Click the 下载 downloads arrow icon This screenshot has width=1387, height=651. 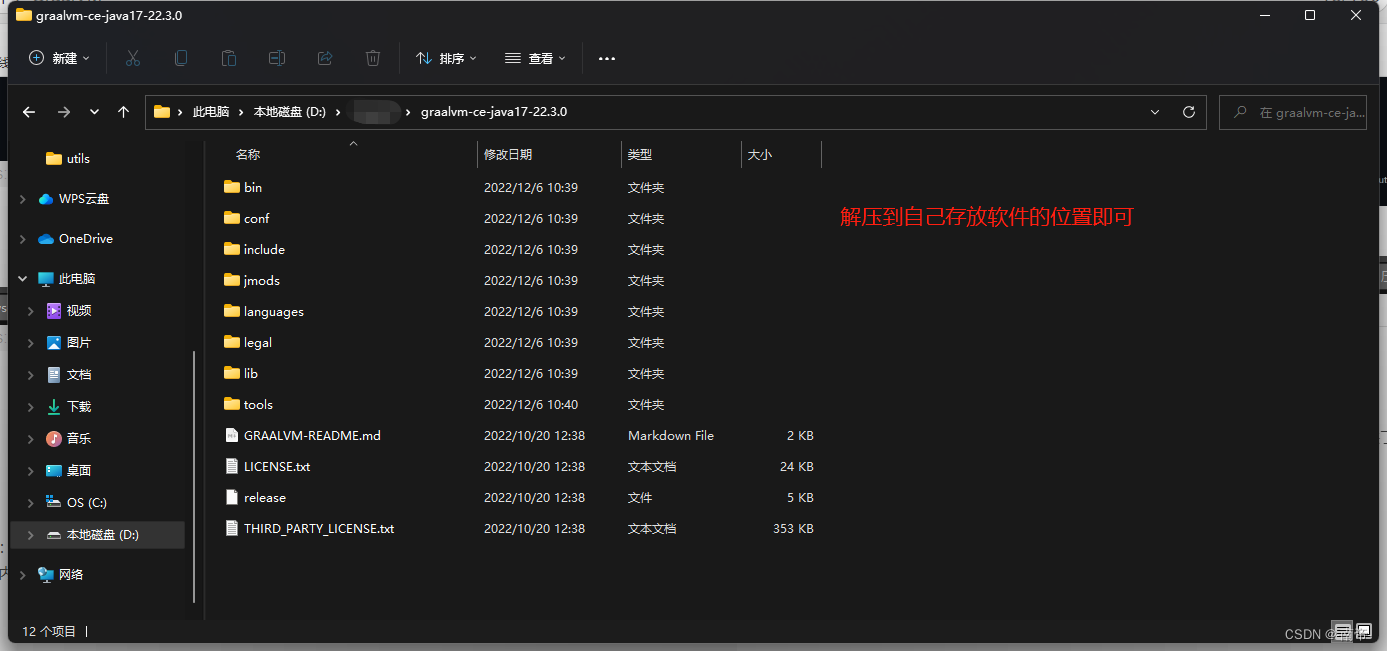click(x=54, y=407)
